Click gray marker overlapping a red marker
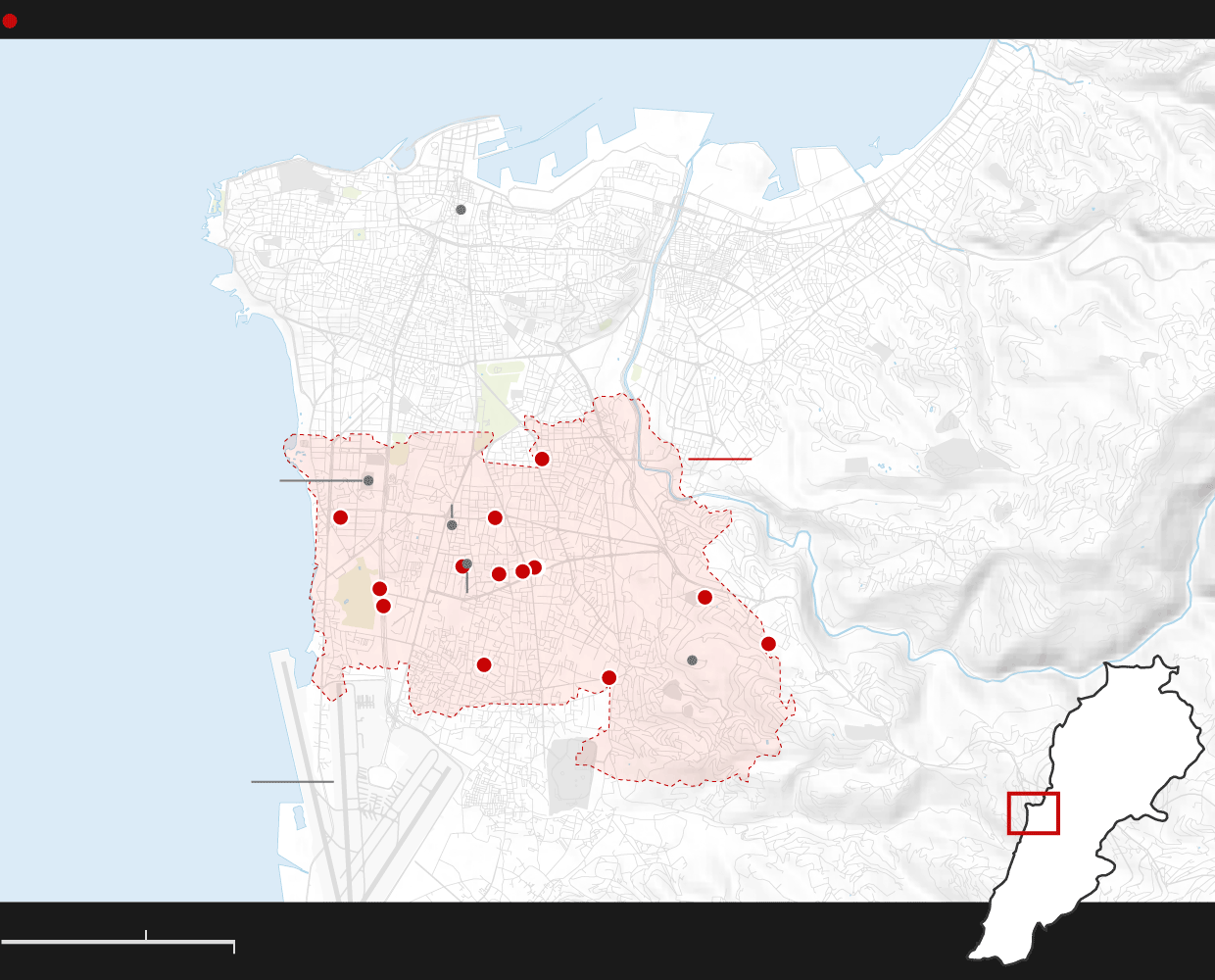Viewport: 1215px width, 980px height. tap(467, 563)
